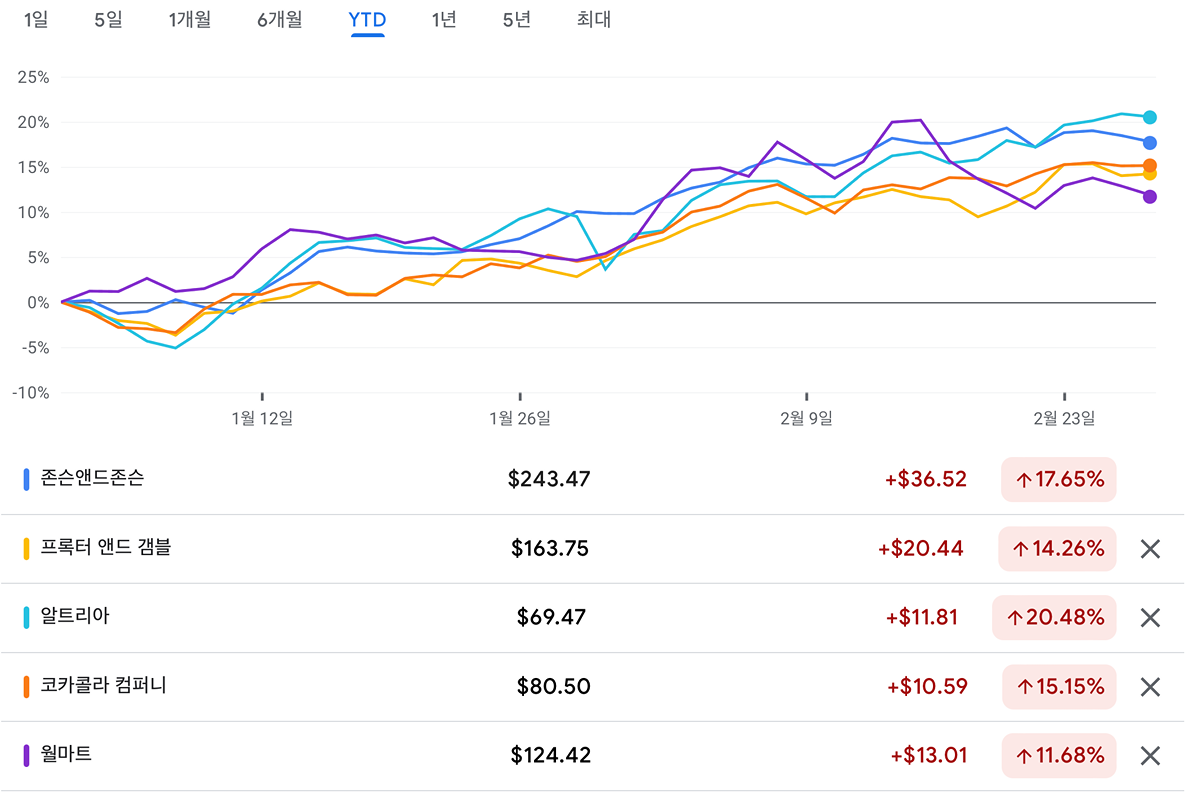1200x798 pixels.
Task: Click the 알트리아 stock name
Action: [75, 617]
